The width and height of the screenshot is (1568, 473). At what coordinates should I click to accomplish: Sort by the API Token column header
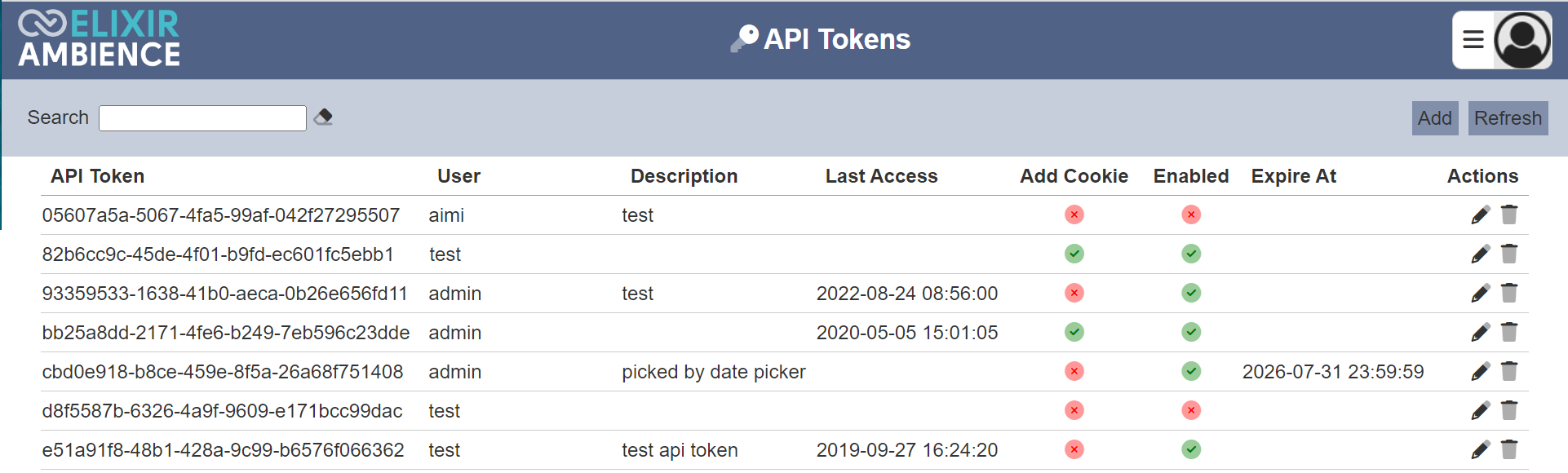click(97, 176)
